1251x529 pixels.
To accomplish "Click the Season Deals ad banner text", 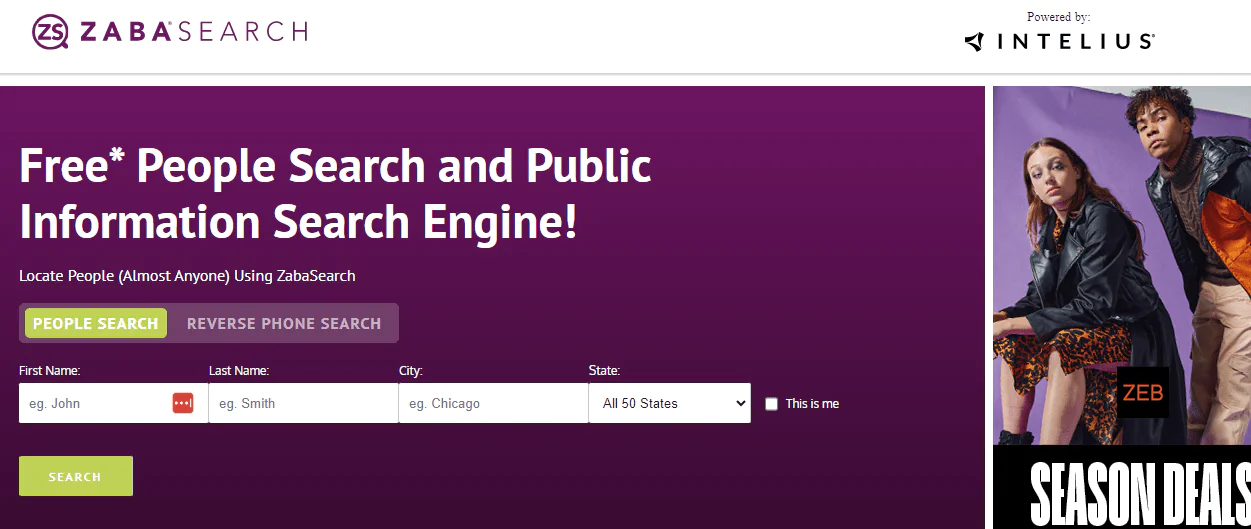I will point(1139,494).
